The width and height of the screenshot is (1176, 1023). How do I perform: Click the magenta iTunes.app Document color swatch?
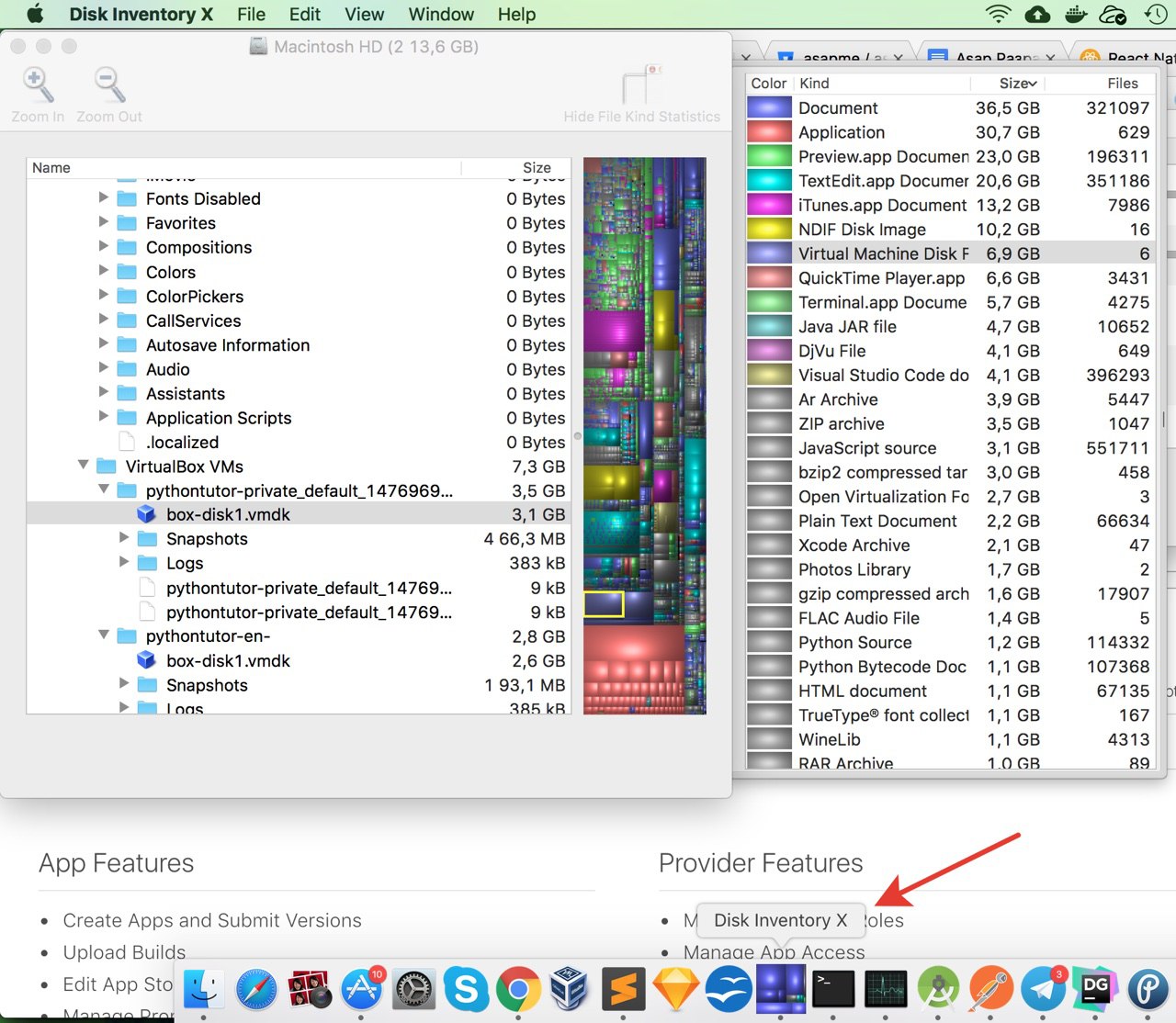click(769, 205)
